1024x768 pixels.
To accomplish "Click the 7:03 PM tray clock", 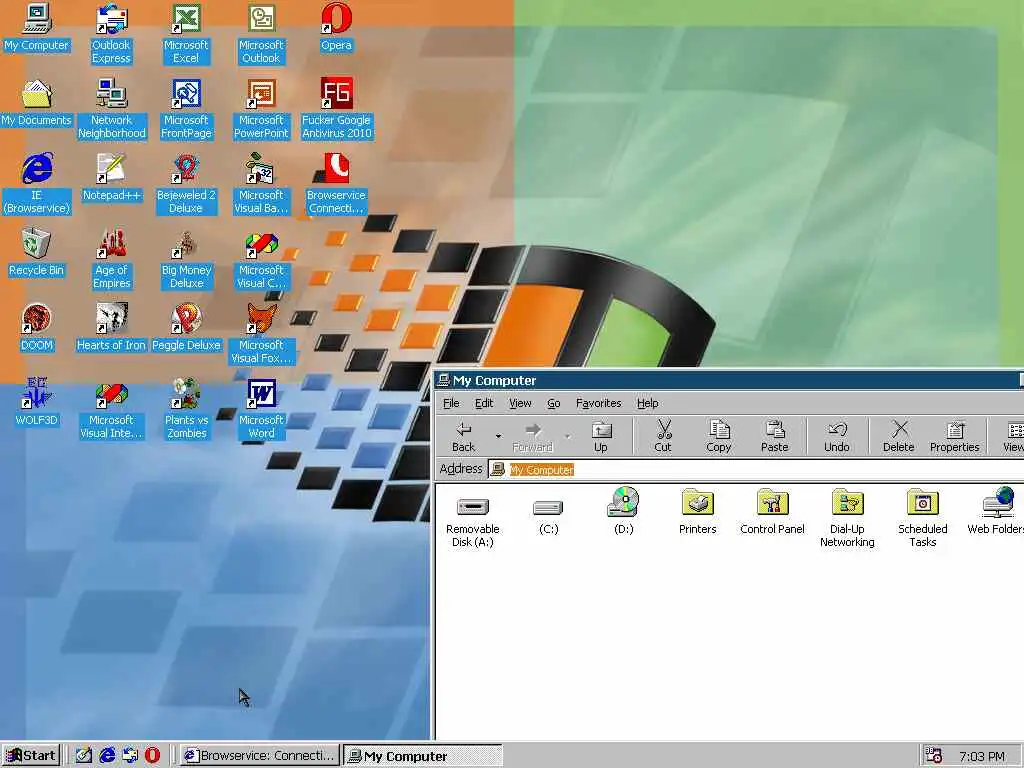I will pyautogui.click(x=982, y=756).
